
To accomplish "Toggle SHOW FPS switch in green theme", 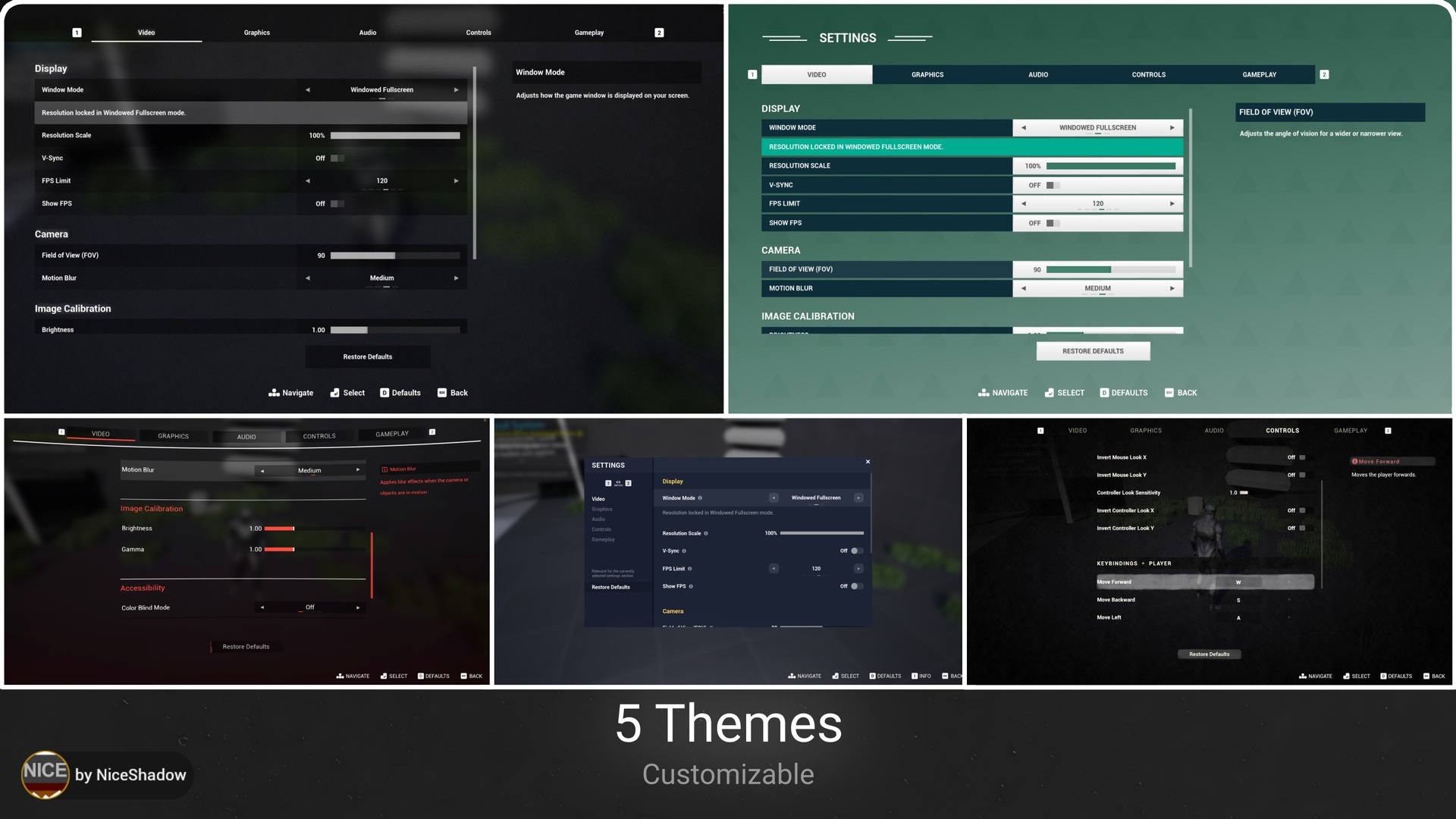I will click(1053, 223).
